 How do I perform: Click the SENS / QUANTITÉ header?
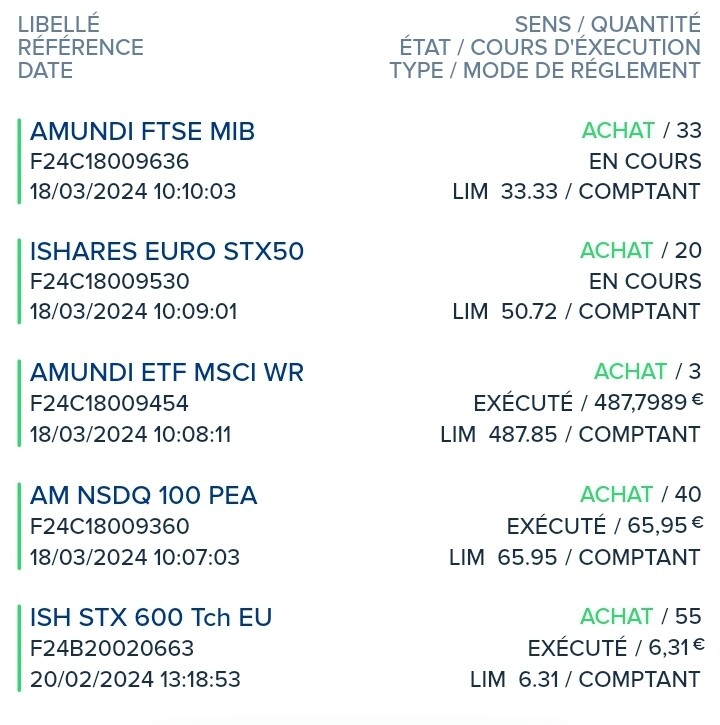click(x=608, y=25)
